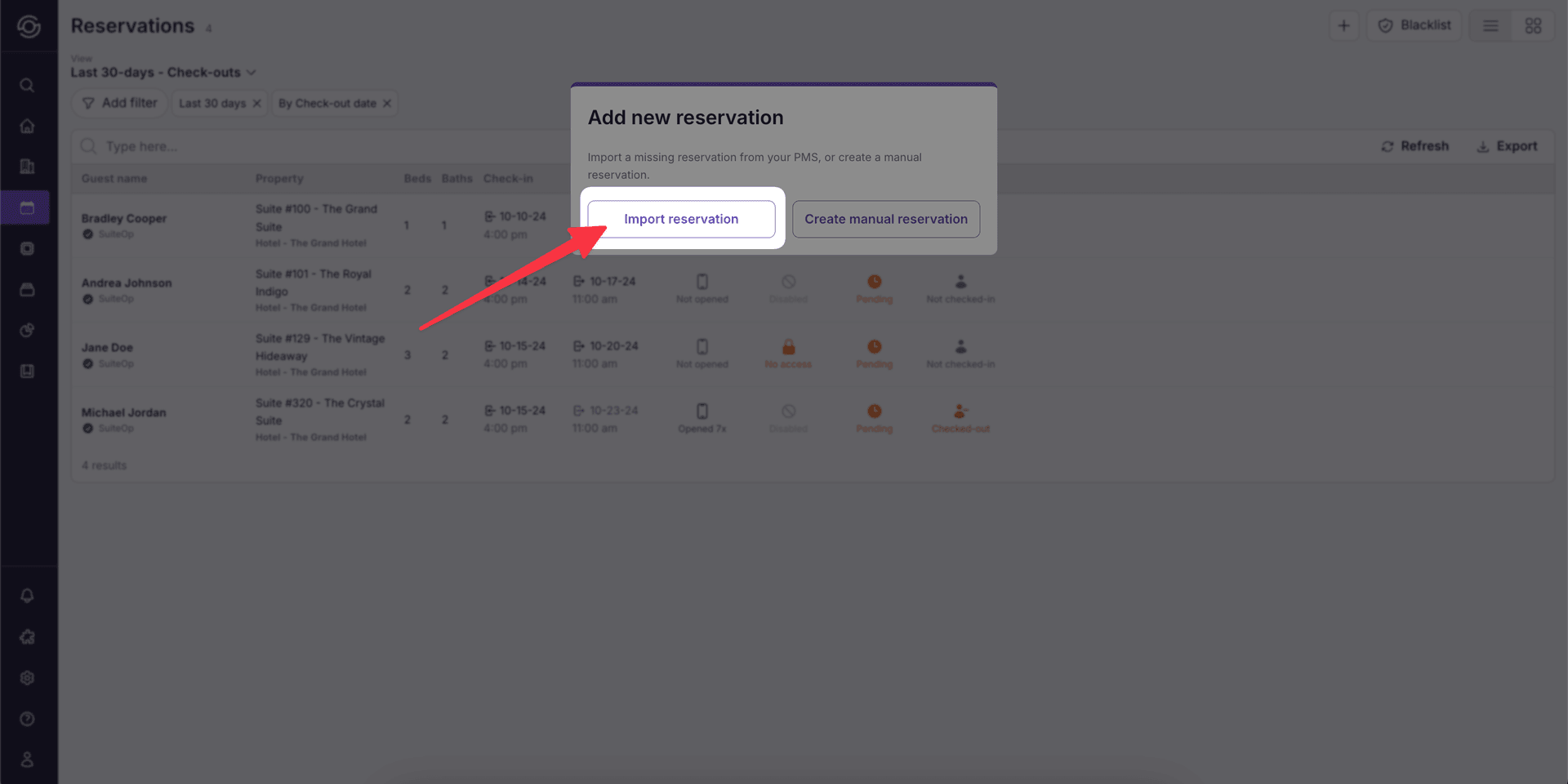Click the Import reservation button
The height and width of the screenshot is (784, 1568).
[681, 219]
